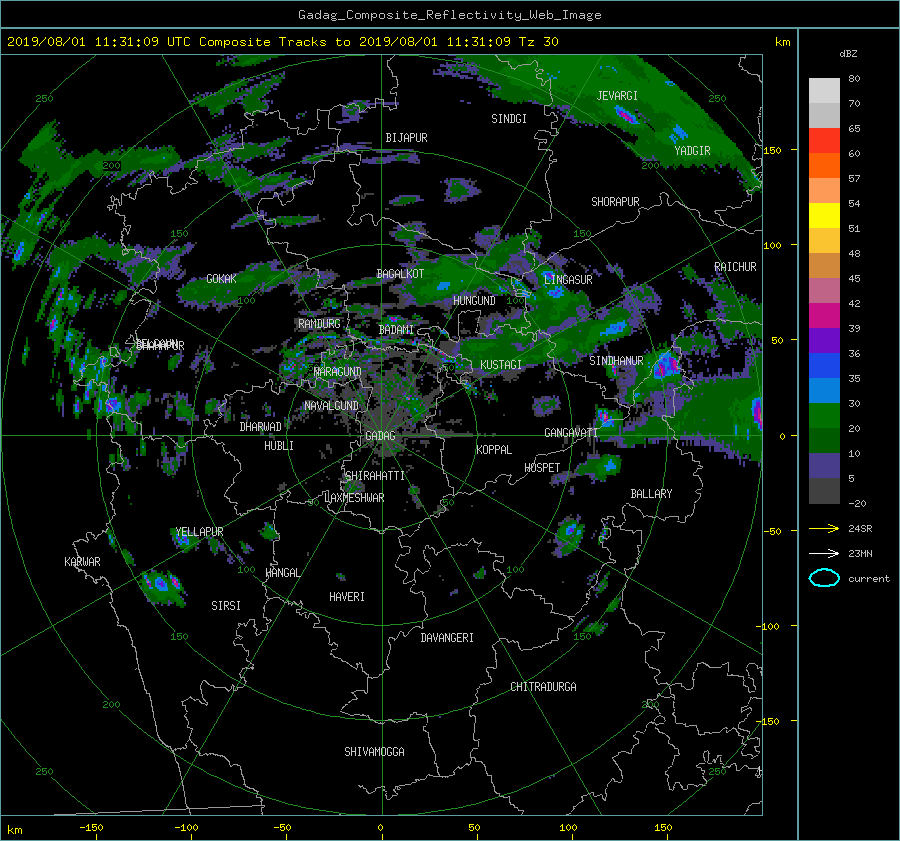The image size is (900, 841).
Task: Click the HOSPET city label
Action: [x=542, y=468]
